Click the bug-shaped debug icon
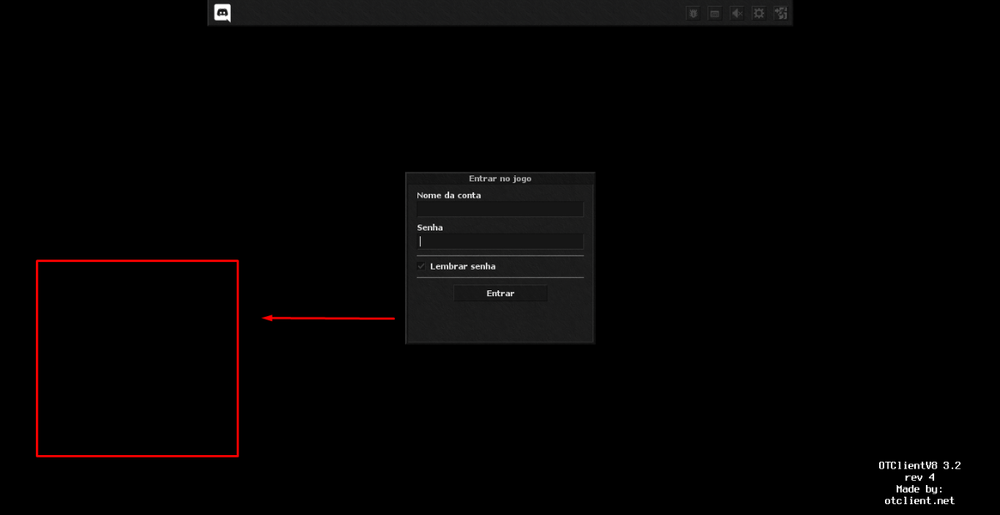Viewport: 1000px width, 515px height. (x=693, y=13)
